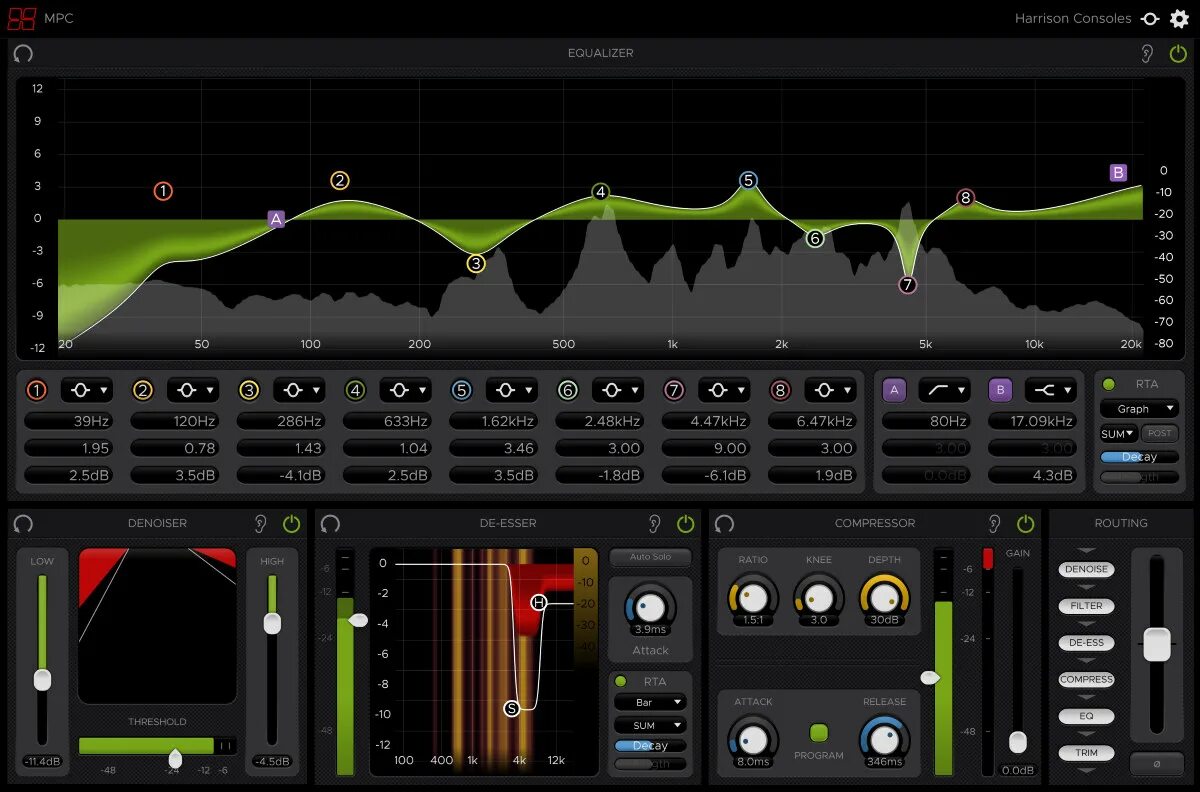Open band 2 filter type dropdown

click(x=193, y=390)
